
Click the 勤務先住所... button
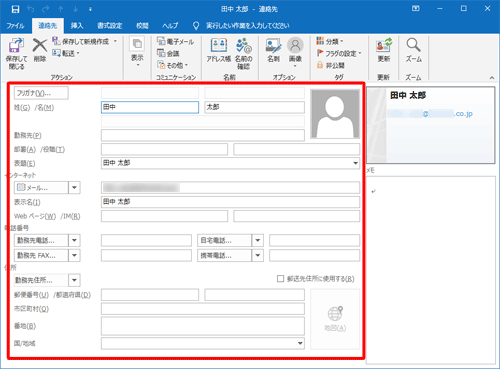(41, 280)
